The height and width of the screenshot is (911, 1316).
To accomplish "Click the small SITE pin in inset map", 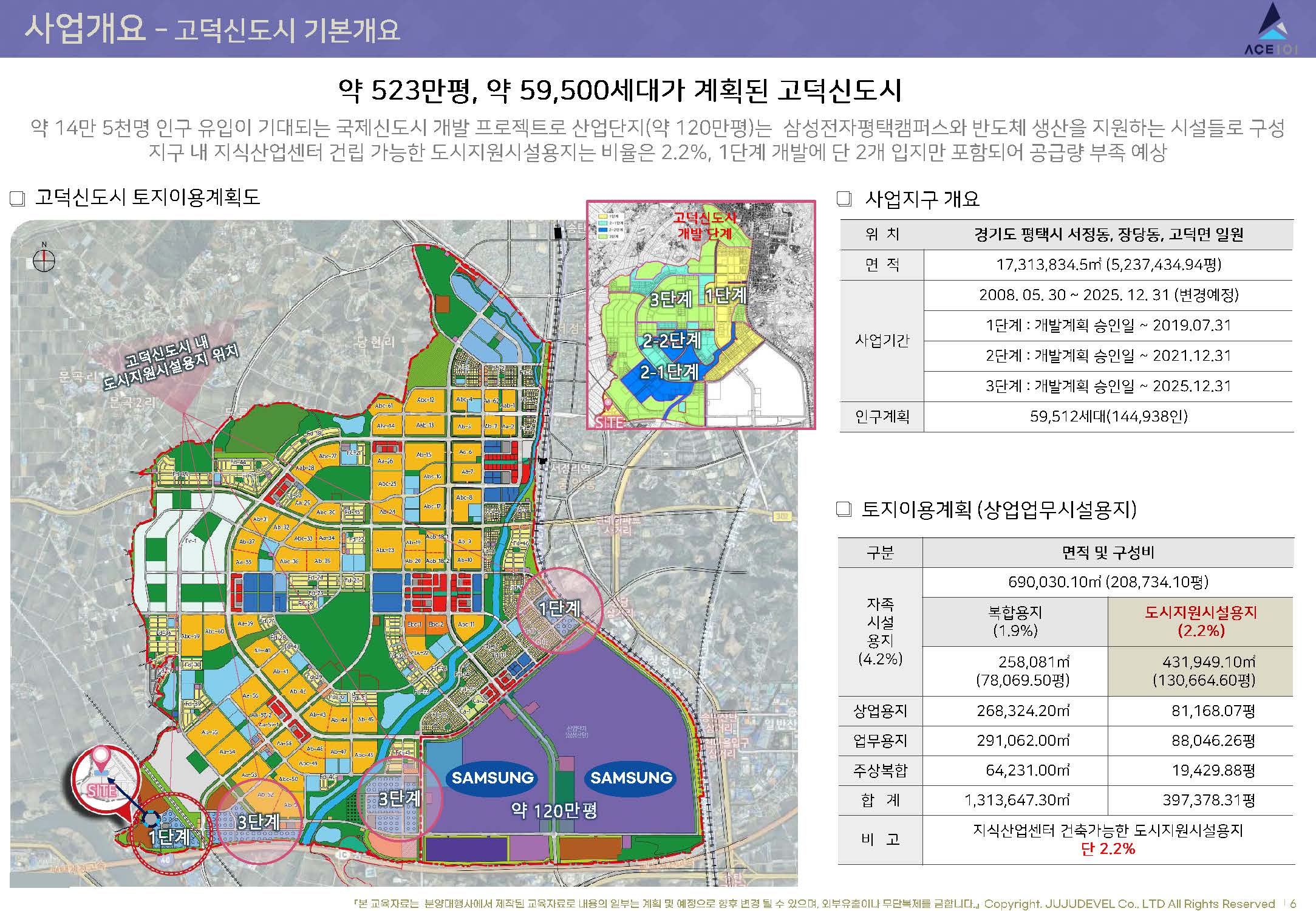I will [x=607, y=404].
